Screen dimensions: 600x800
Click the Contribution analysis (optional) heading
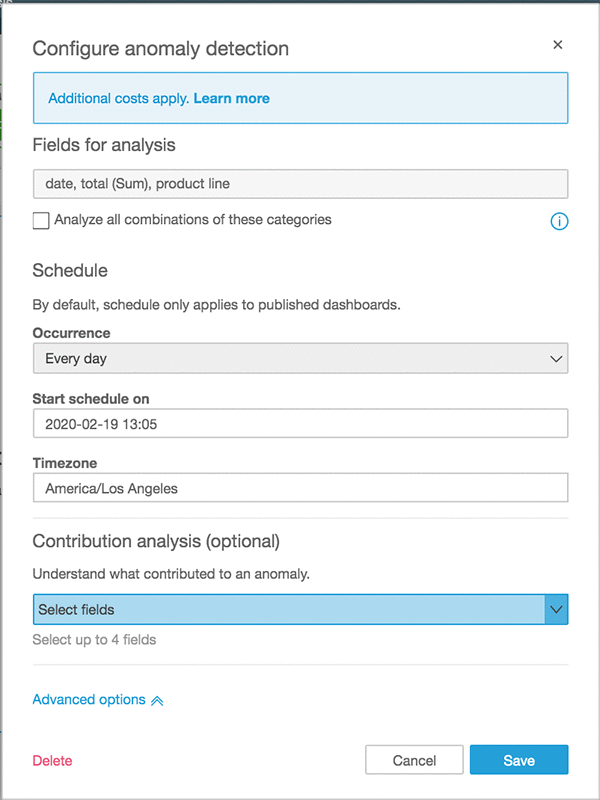click(156, 541)
